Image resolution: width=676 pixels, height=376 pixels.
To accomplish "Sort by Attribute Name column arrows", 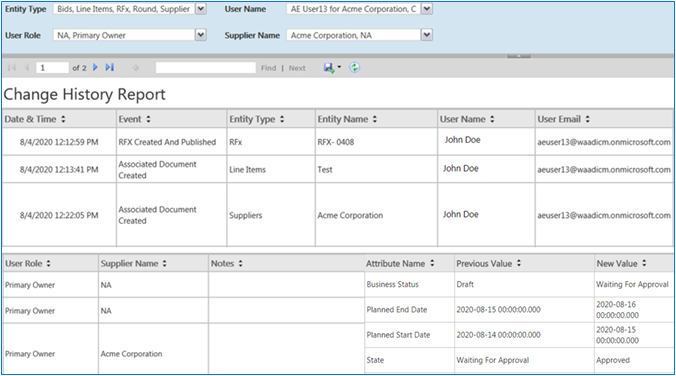I will point(432,263).
